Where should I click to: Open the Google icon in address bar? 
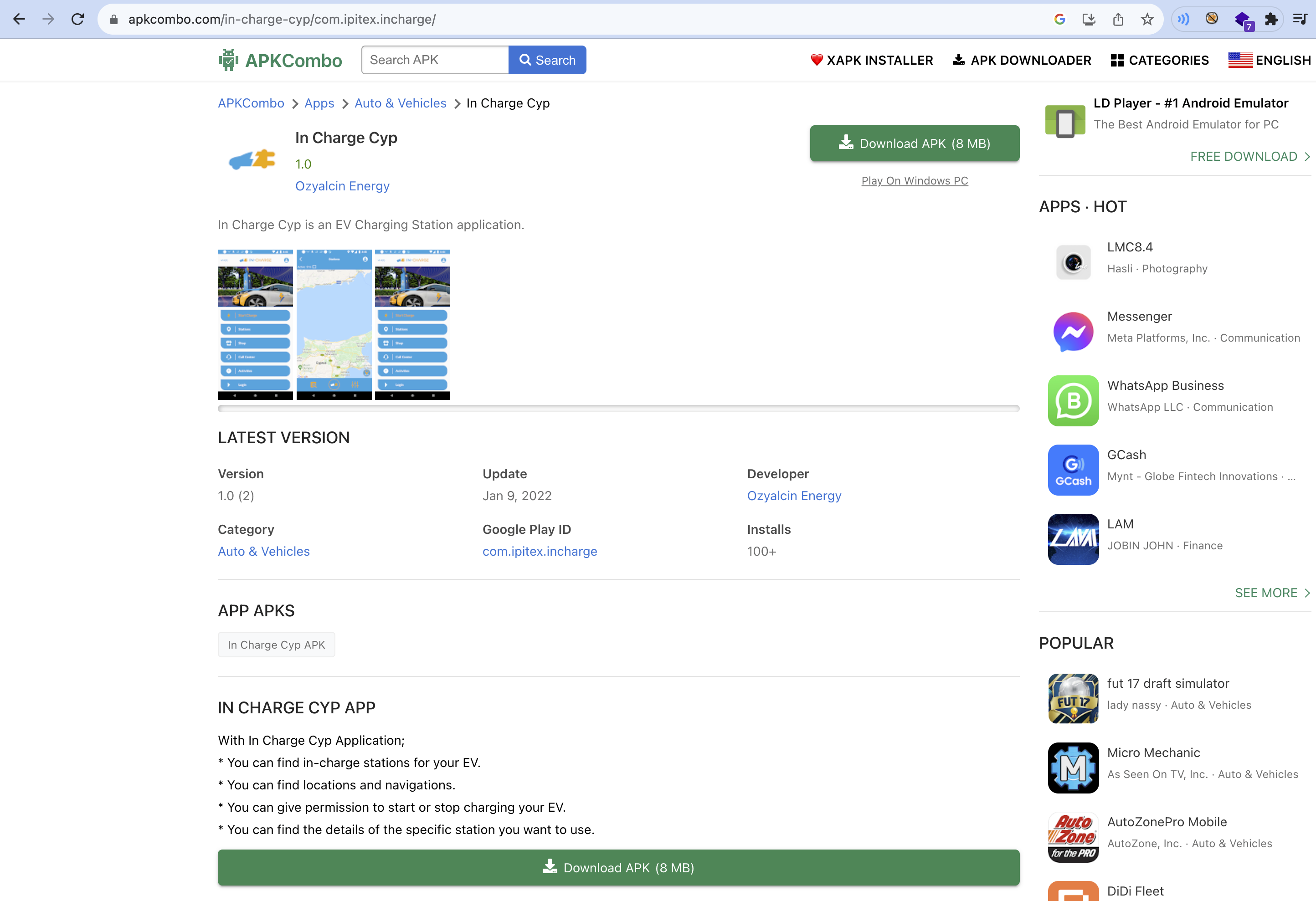(1059, 19)
